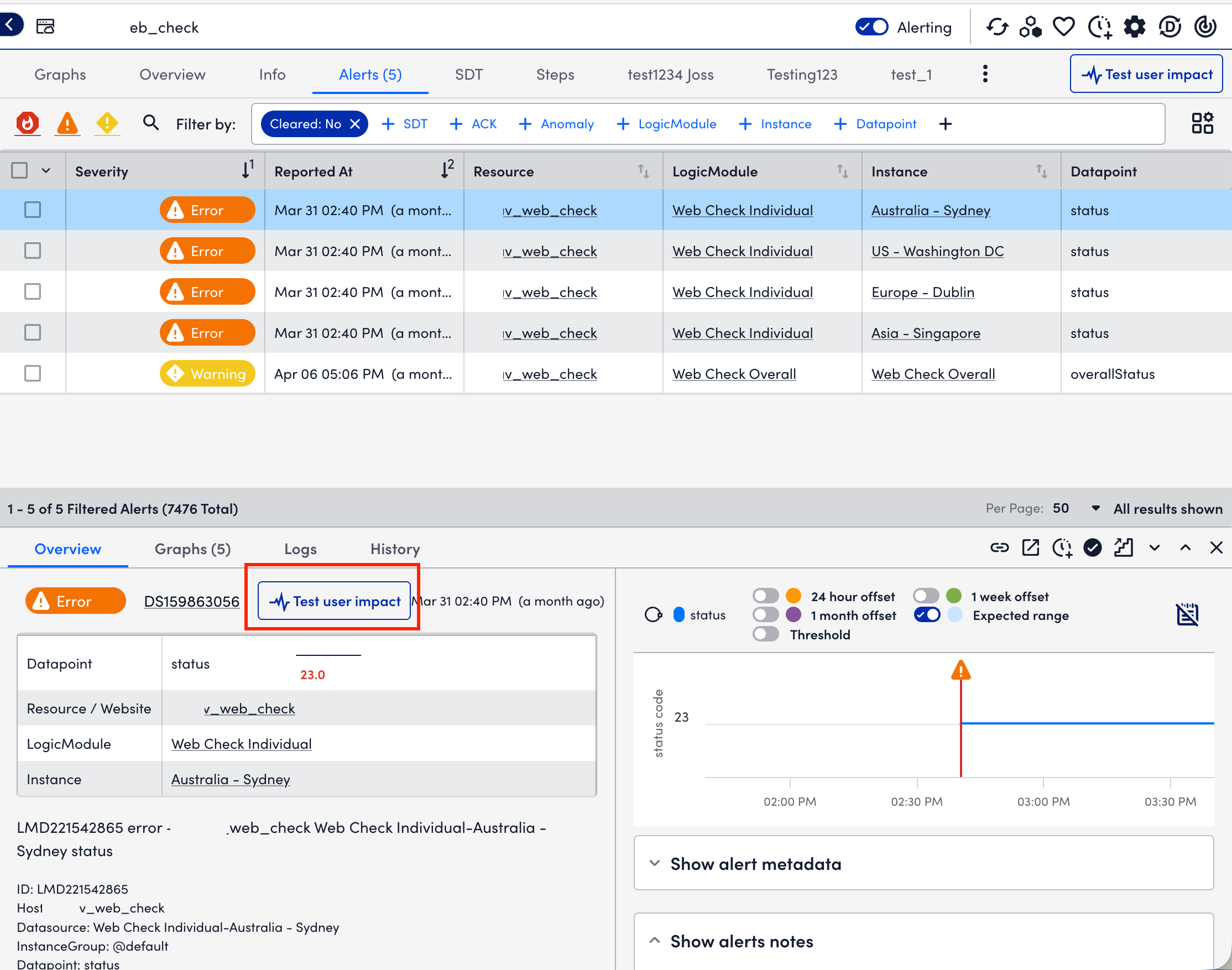Expand Show alert metadata section
The width and height of the screenshot is (1232, 970).
pos(923,863)
